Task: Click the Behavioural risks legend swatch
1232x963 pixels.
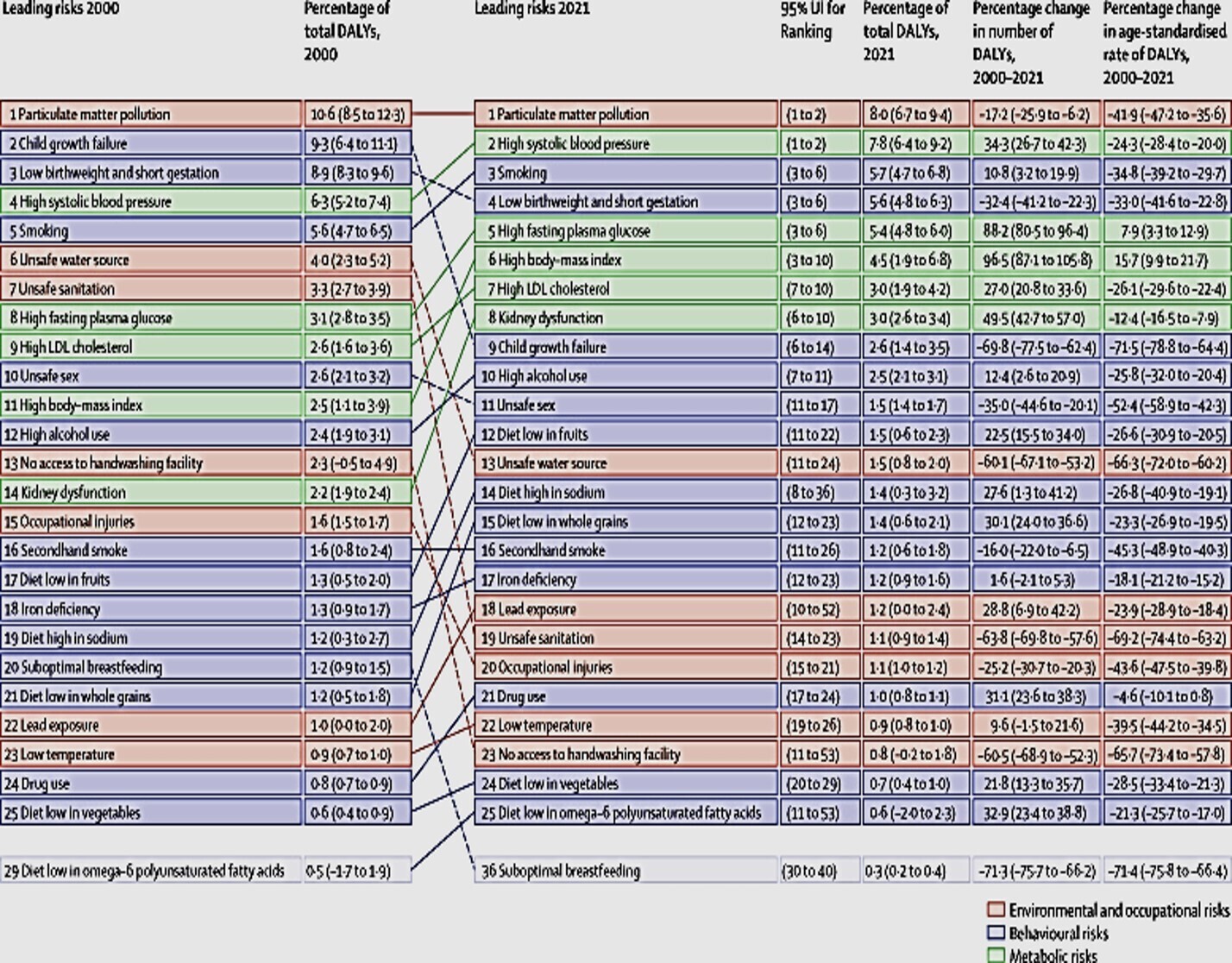Action: coord(996,933)
